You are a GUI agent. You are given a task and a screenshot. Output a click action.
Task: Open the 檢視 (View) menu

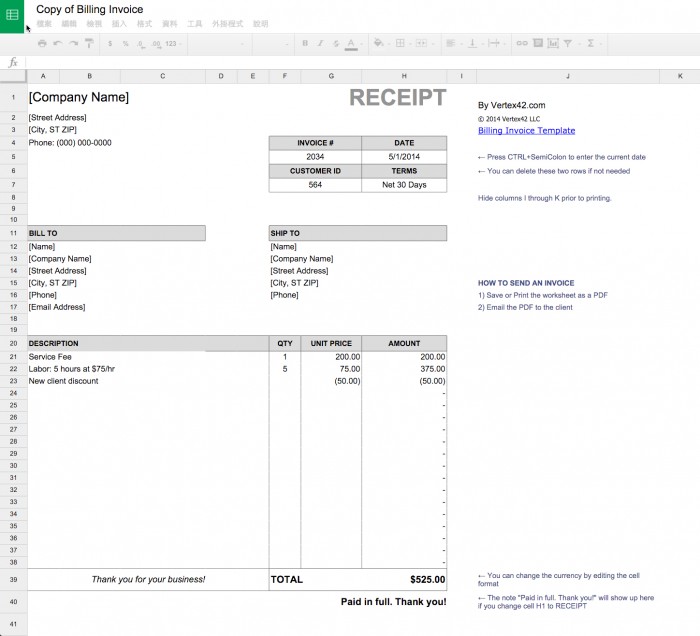94,24
